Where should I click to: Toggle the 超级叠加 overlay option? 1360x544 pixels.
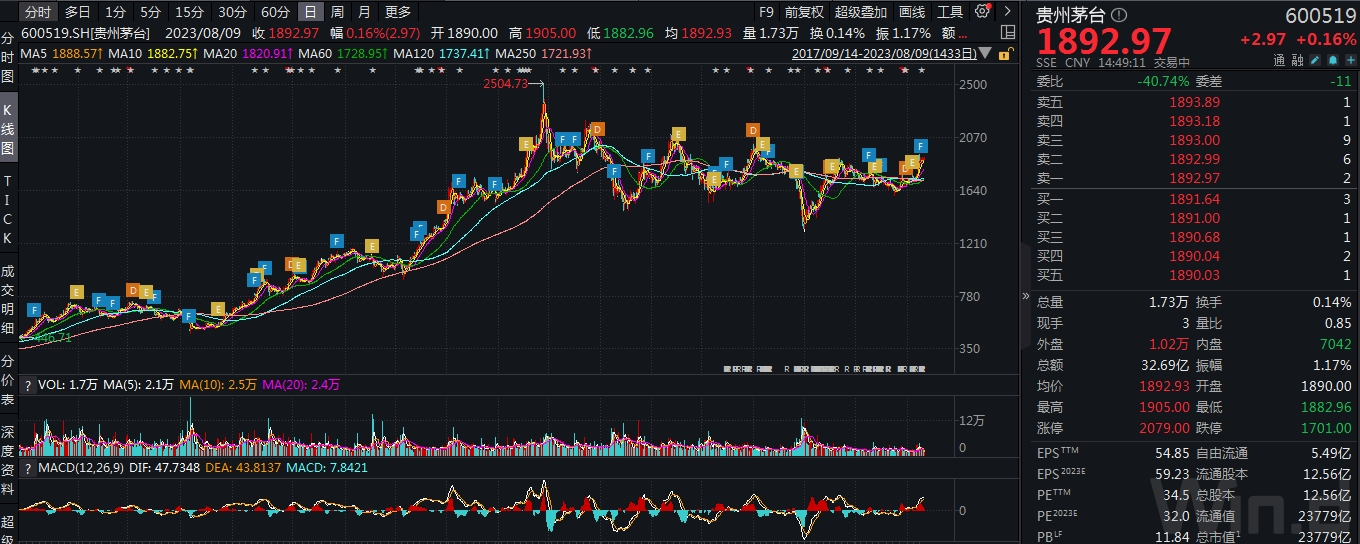click(x=861, y=12)
